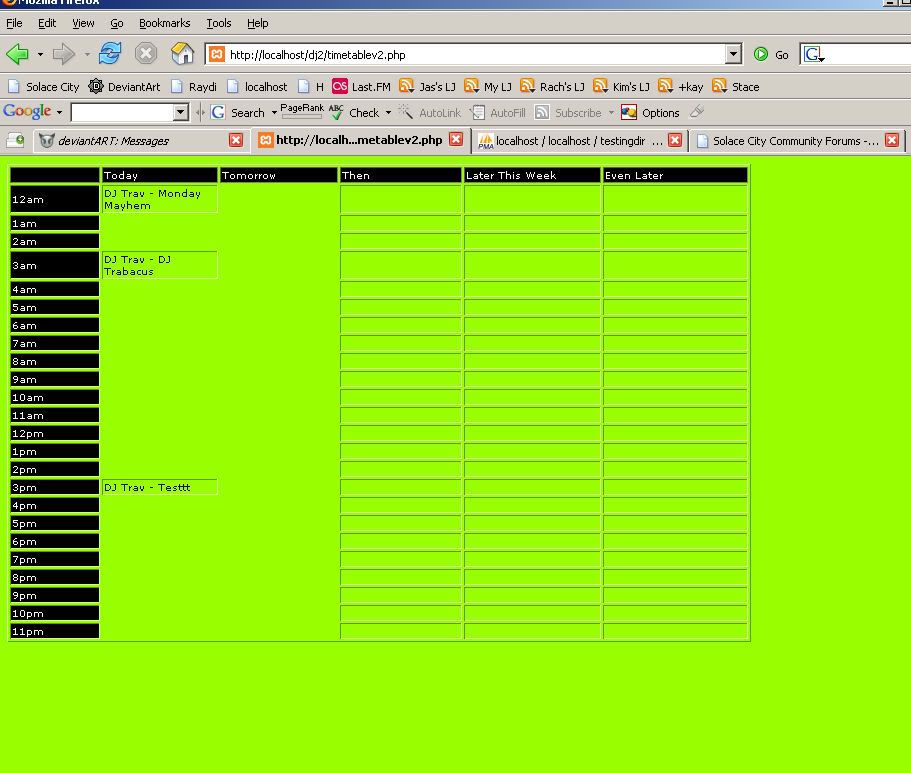This screenshot has width=911, height=773.
Task: Go to the Home page
Action: 182,54
